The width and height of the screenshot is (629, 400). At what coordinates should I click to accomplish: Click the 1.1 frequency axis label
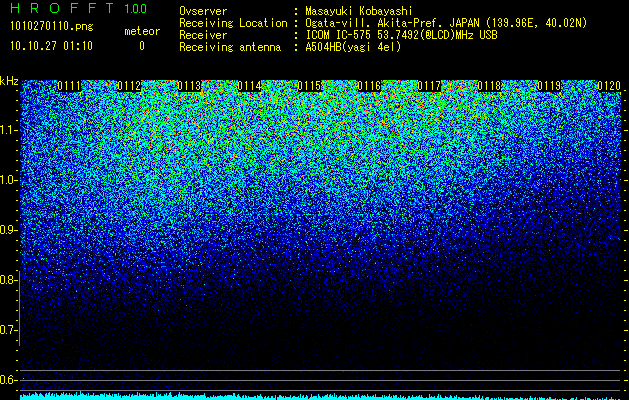click(8, 130)
